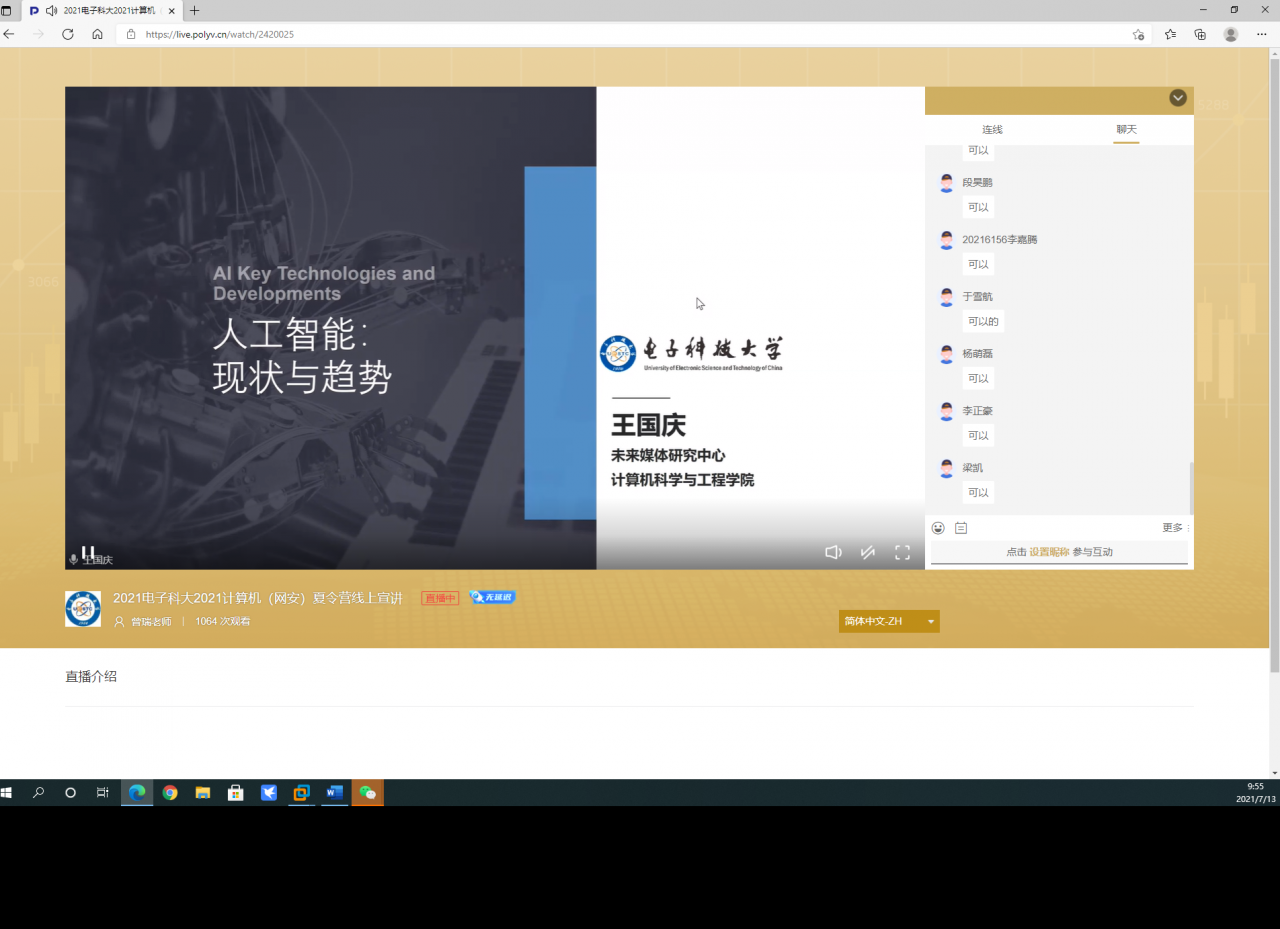The width and height of the screenshot is (1280, 929).
Task: Click the browser address bar URL
Action: click(x=220, y=34)
